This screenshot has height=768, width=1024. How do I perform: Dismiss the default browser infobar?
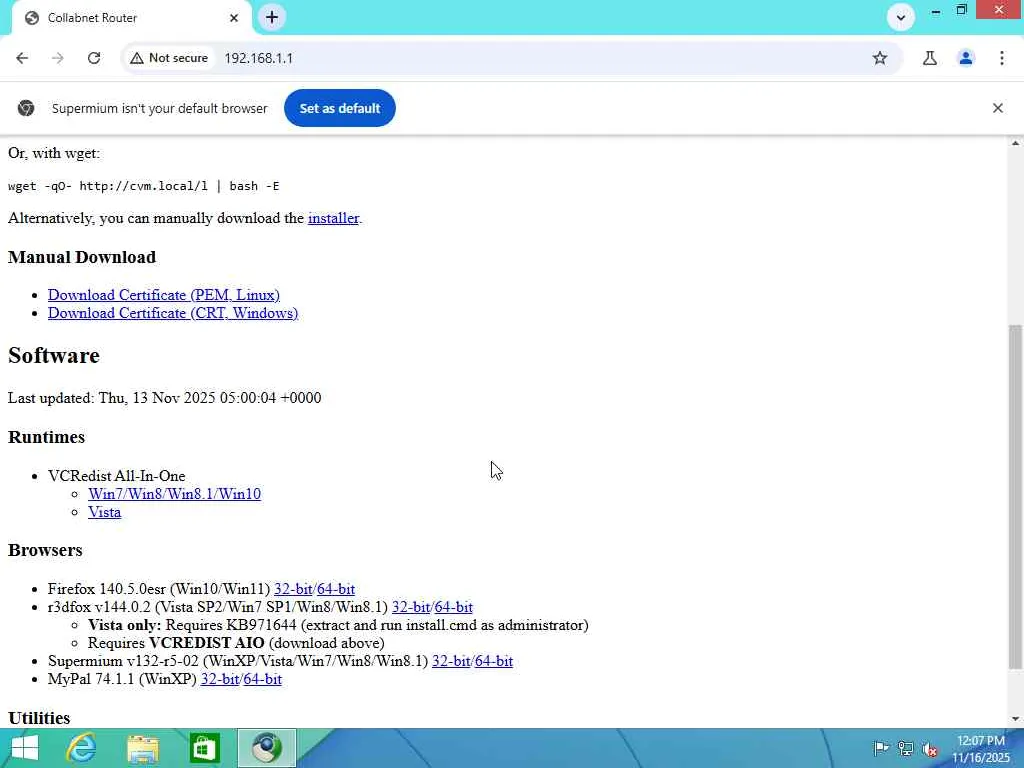(x=997, y=108)
